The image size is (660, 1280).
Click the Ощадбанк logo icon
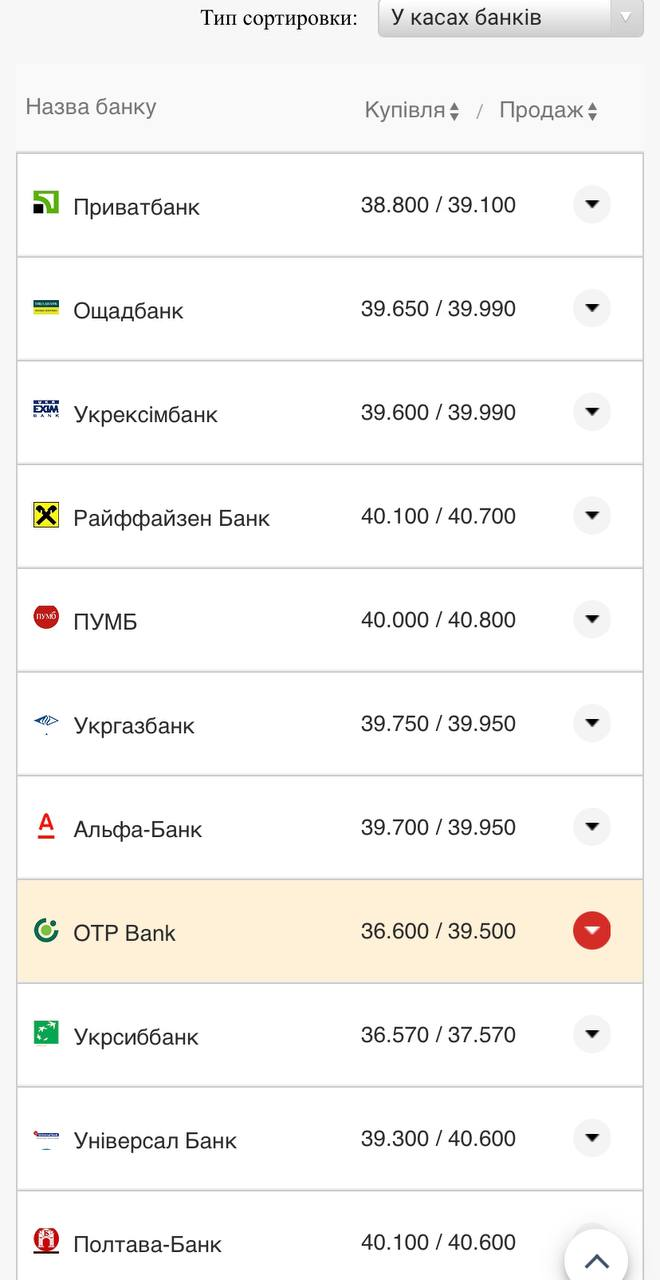pyautogui.click(x=44, y=309)
